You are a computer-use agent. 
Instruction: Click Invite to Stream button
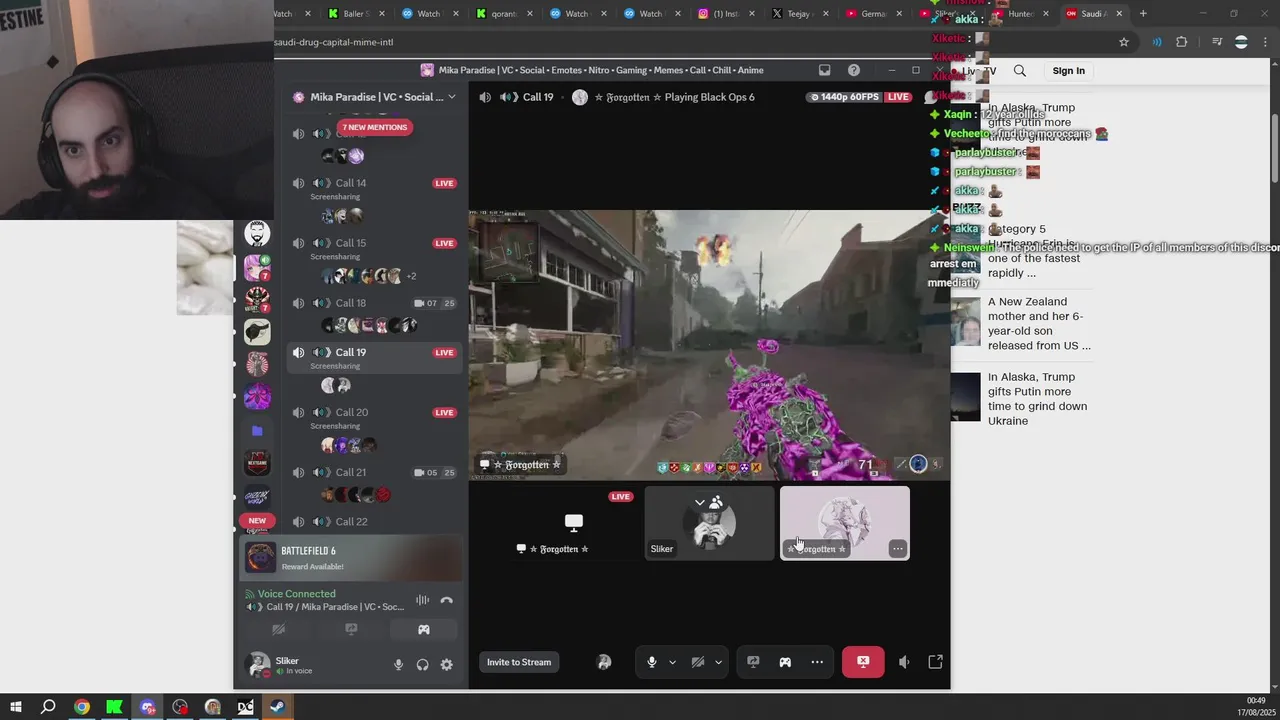click(x=519, y=662)
